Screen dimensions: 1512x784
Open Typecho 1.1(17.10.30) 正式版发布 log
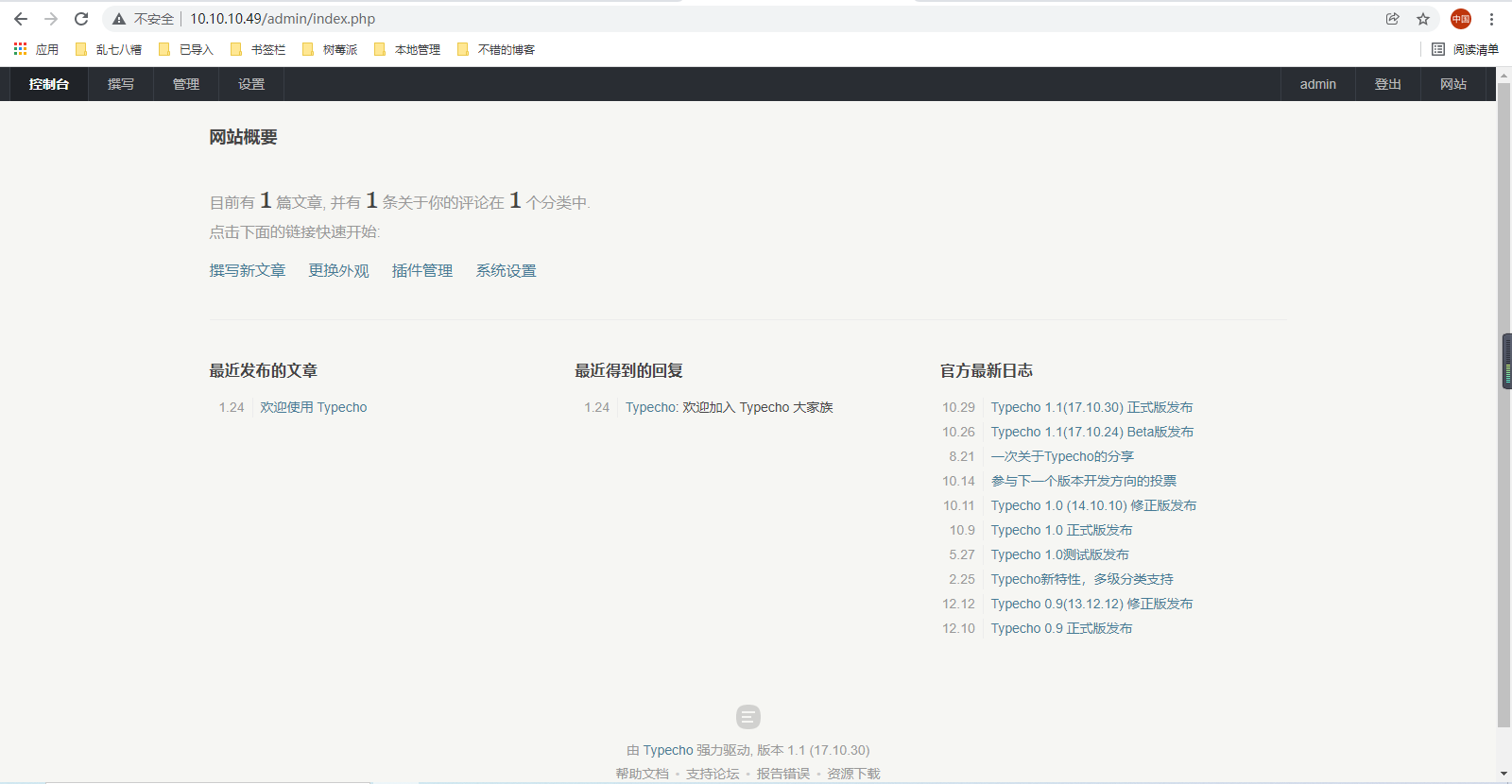click(1091, 408)
